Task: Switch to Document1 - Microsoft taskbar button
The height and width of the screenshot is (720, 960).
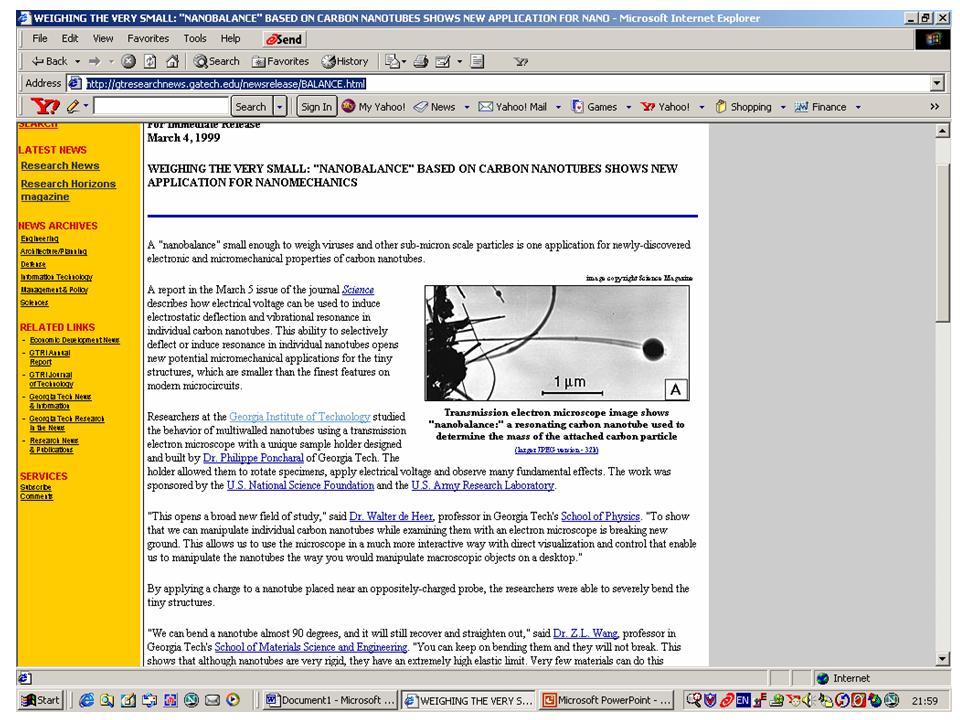Action: point(330,700)
